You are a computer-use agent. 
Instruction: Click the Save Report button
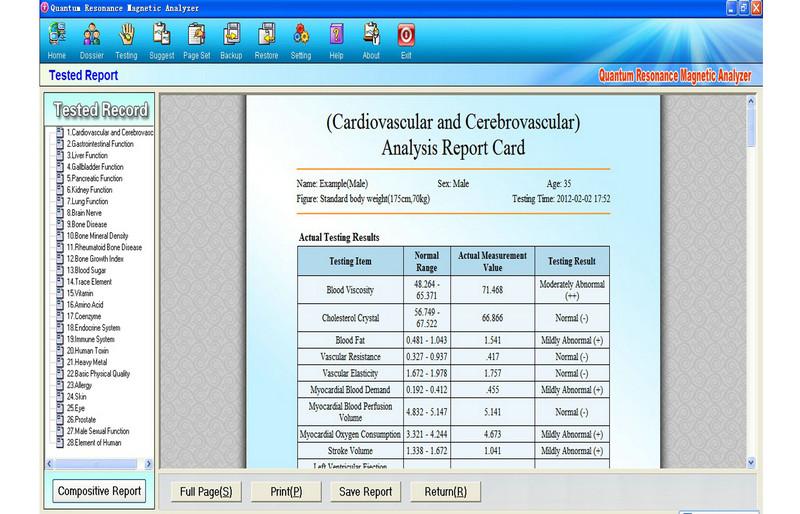(366, 492)
